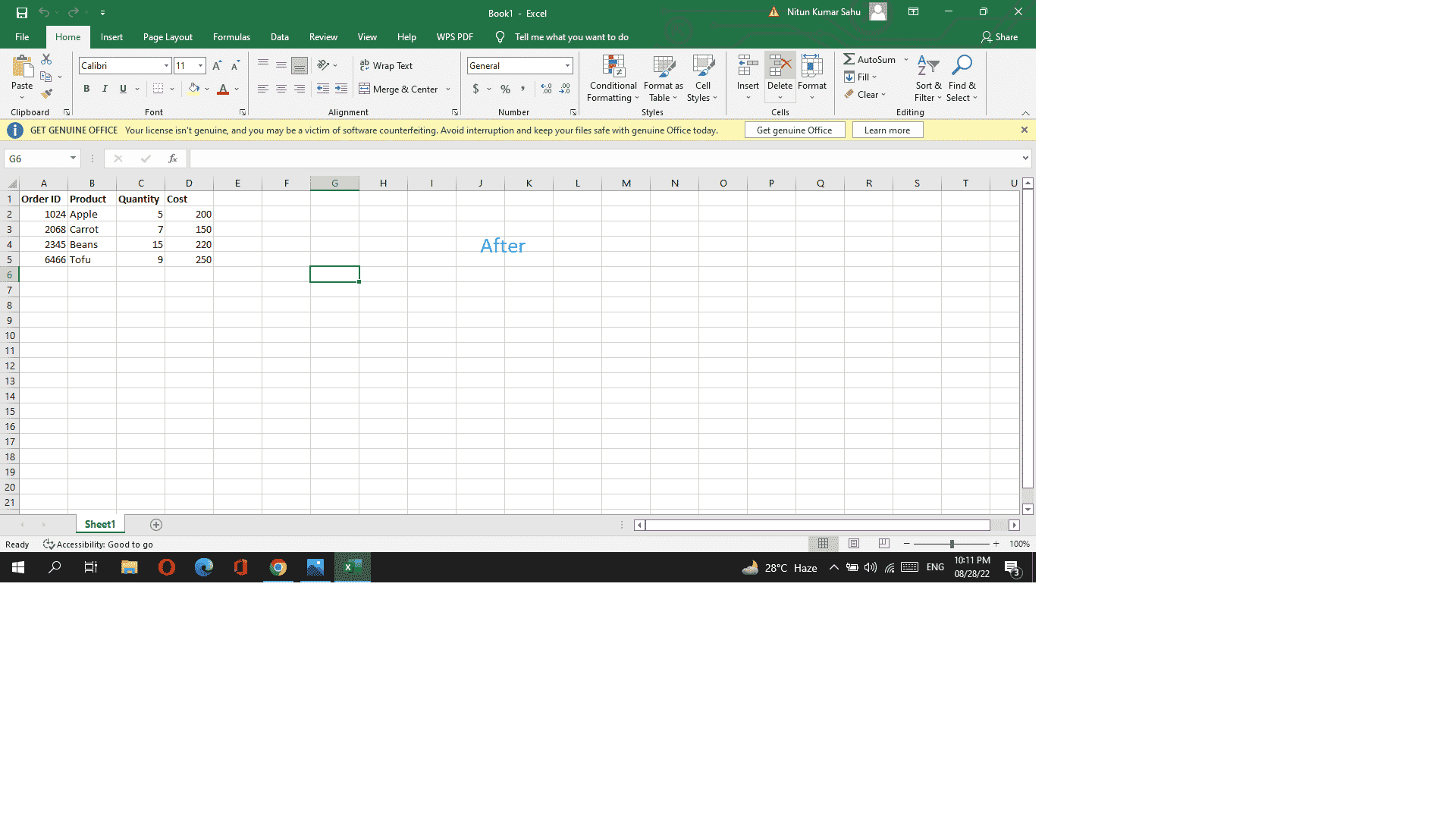Apply the Percent Style format
The image size is (1456, 819).
505,89
